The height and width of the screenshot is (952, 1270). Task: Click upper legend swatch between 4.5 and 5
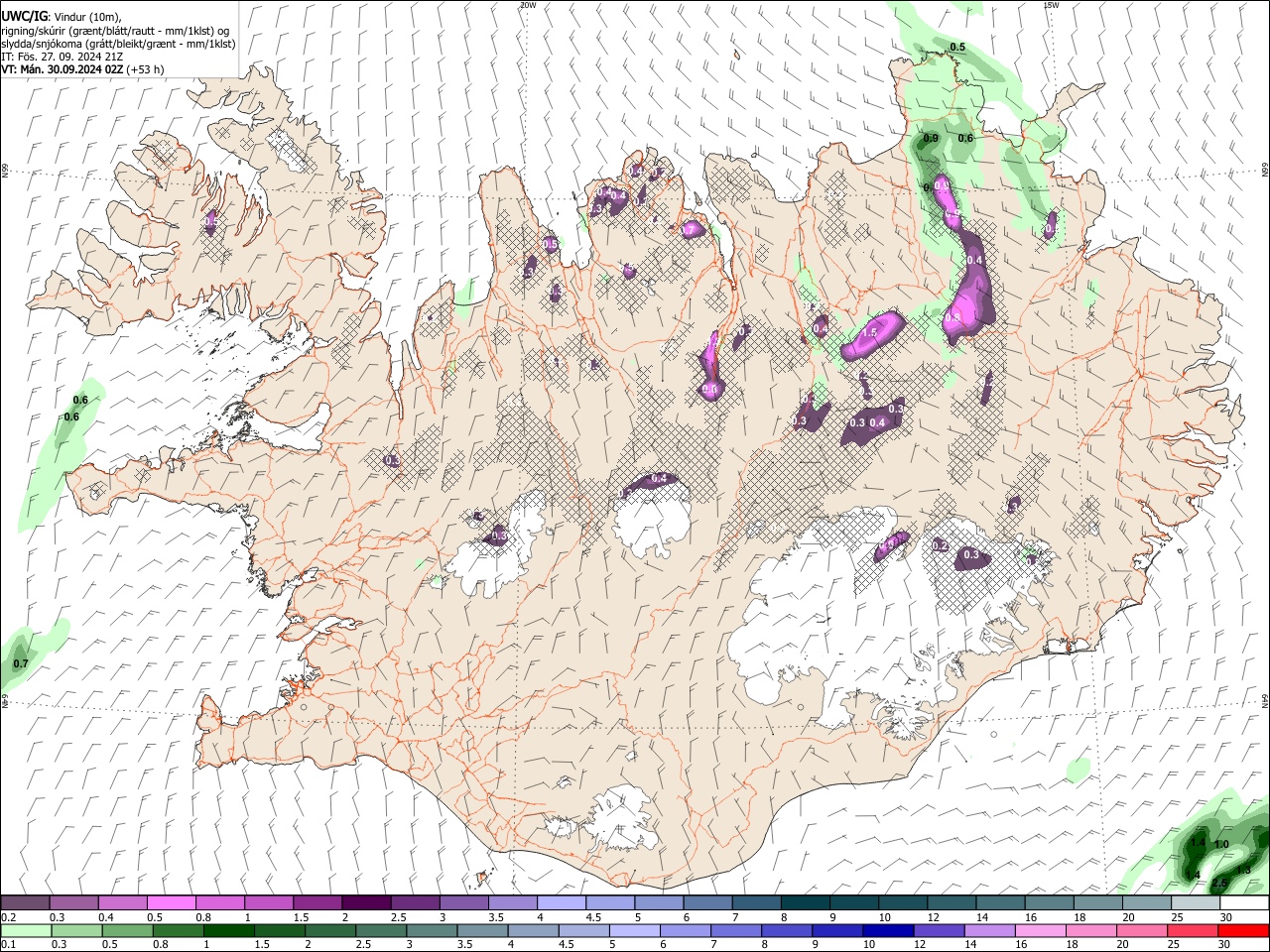[x=610, y=903]
